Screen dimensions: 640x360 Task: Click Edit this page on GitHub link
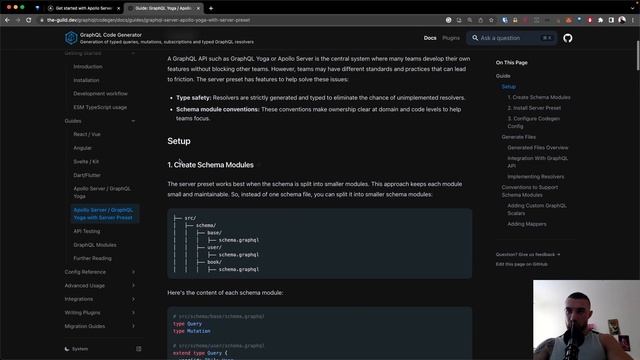click(x=522, y=264)
